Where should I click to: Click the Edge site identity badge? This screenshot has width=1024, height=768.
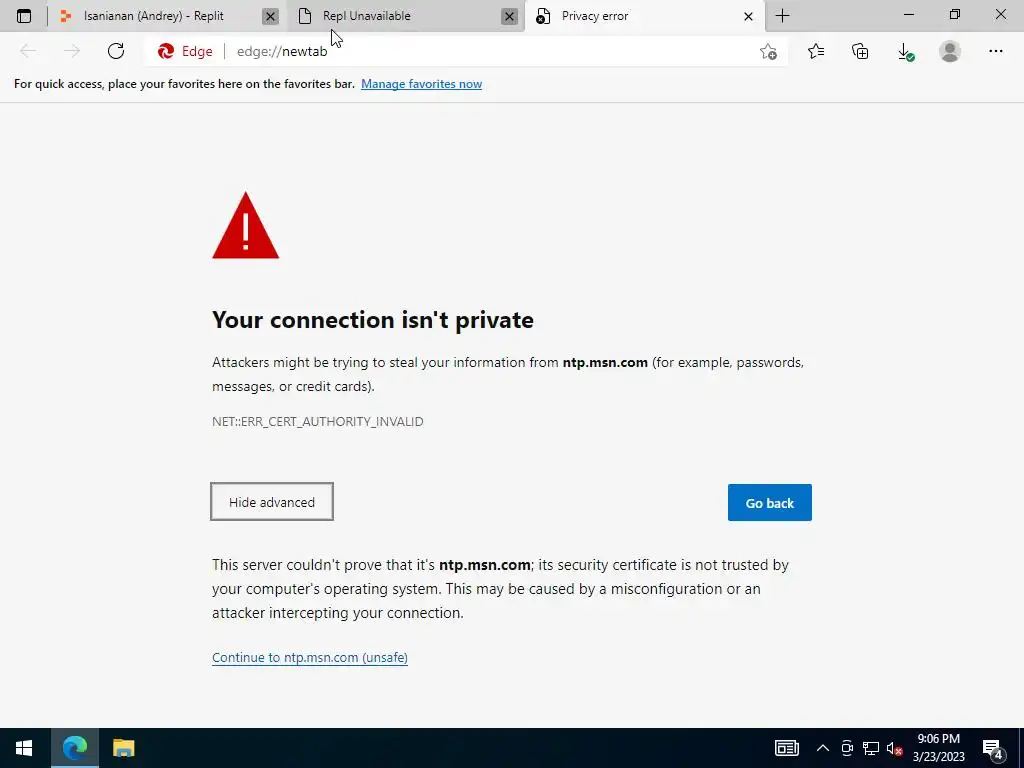point(185,52)
